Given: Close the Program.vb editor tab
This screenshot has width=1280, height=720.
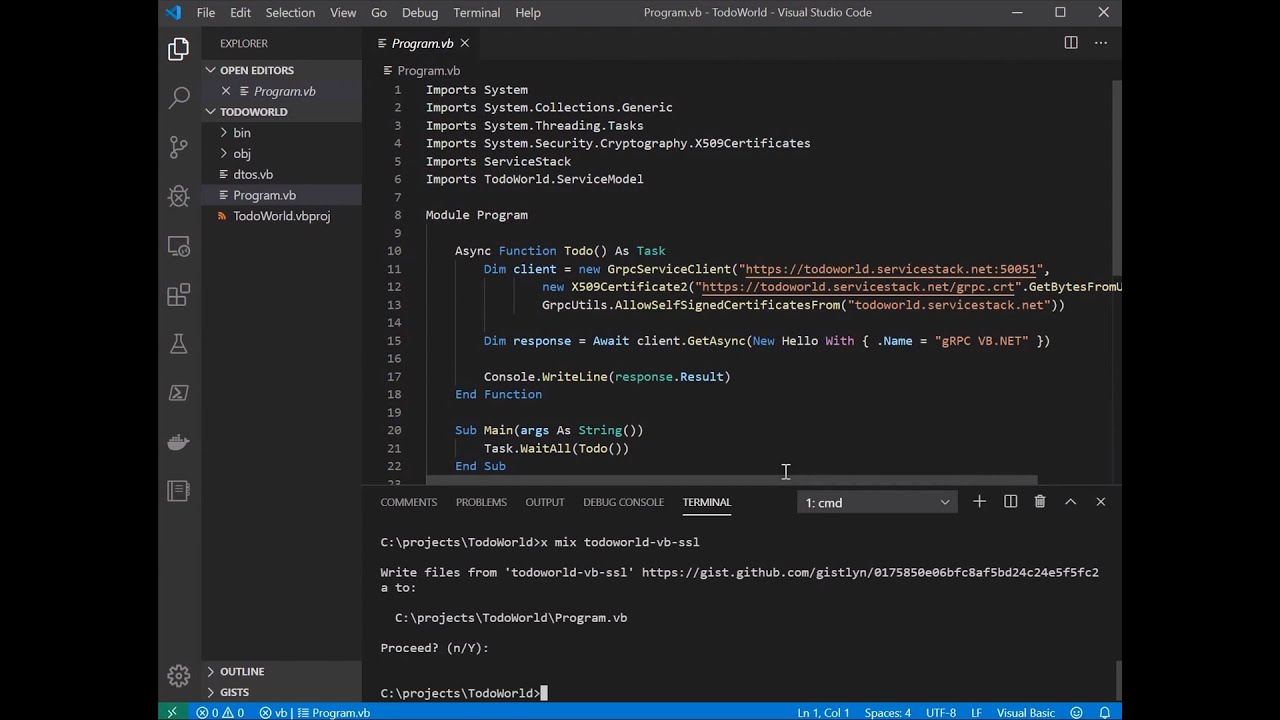Looking at the screenshot, I should point(464,43).
